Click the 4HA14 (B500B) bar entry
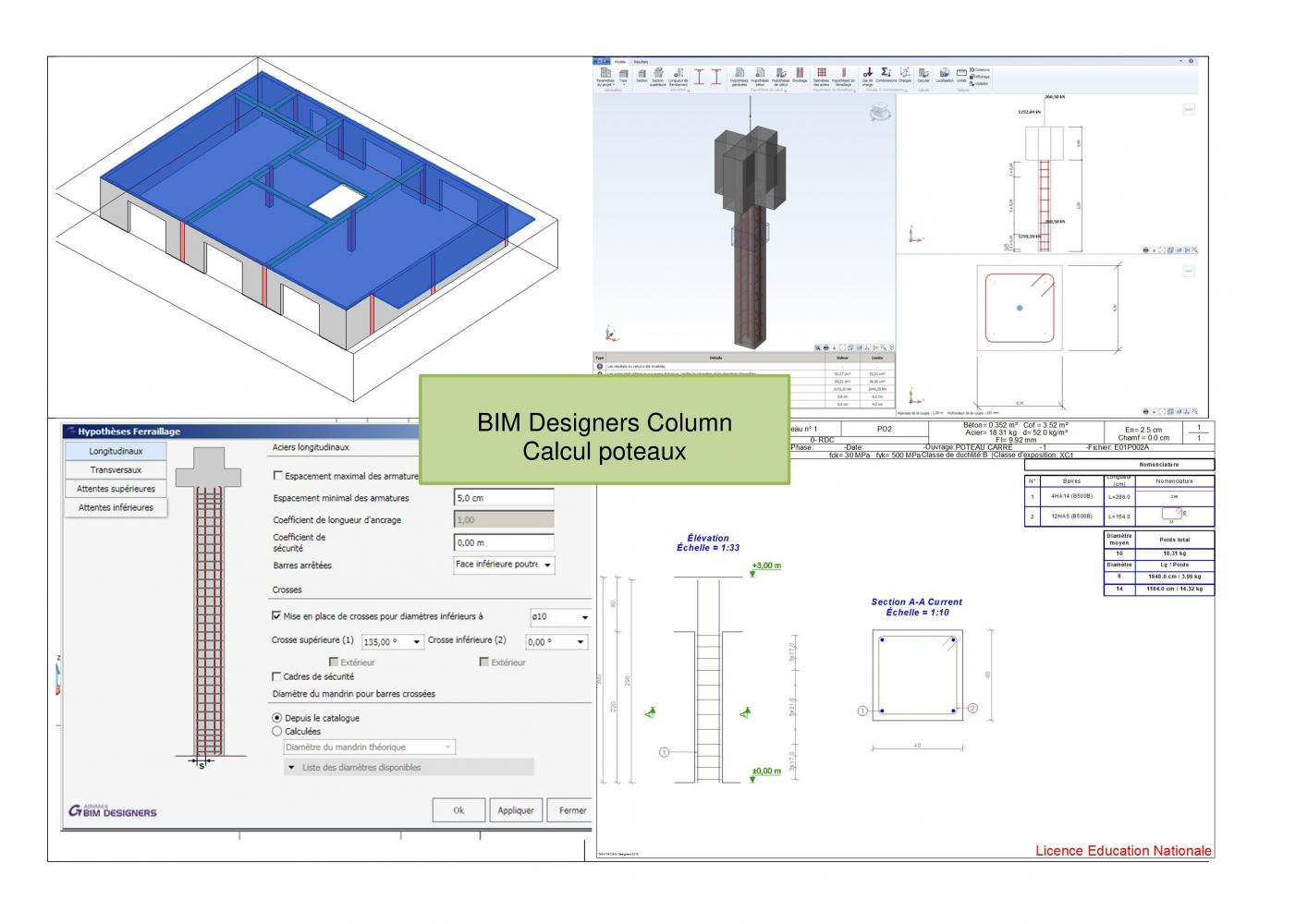This screenshot has height=924, width=1308. pyautogui.click(x=1071, y=497)
